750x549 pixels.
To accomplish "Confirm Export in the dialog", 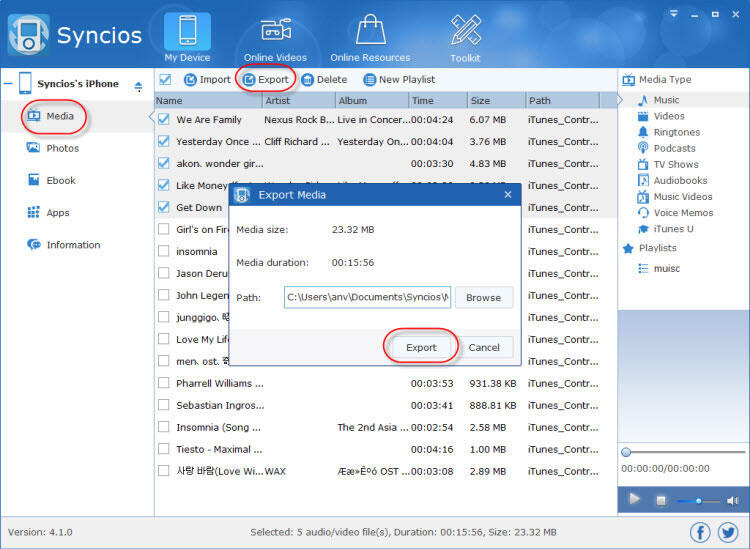I will [x=421, y=347].
